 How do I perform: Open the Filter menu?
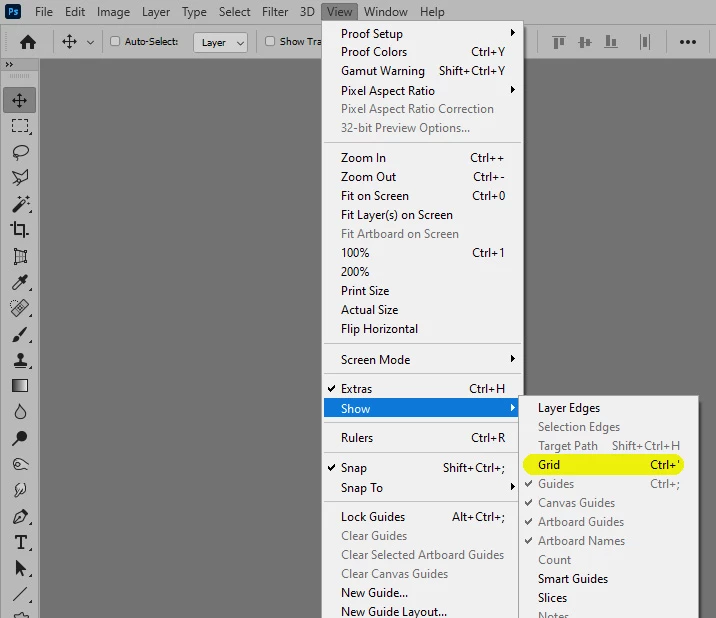(275, 11)
